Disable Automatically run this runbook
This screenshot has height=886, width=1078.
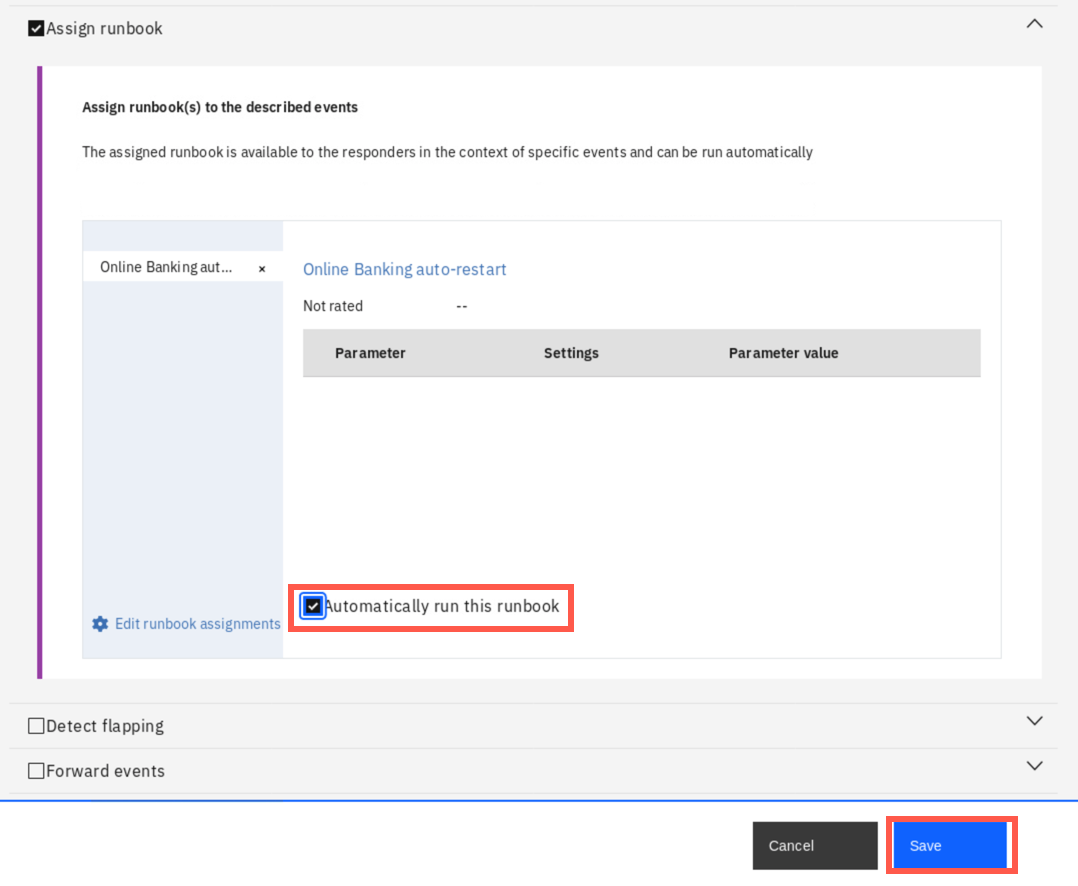[x=313, y=606]
